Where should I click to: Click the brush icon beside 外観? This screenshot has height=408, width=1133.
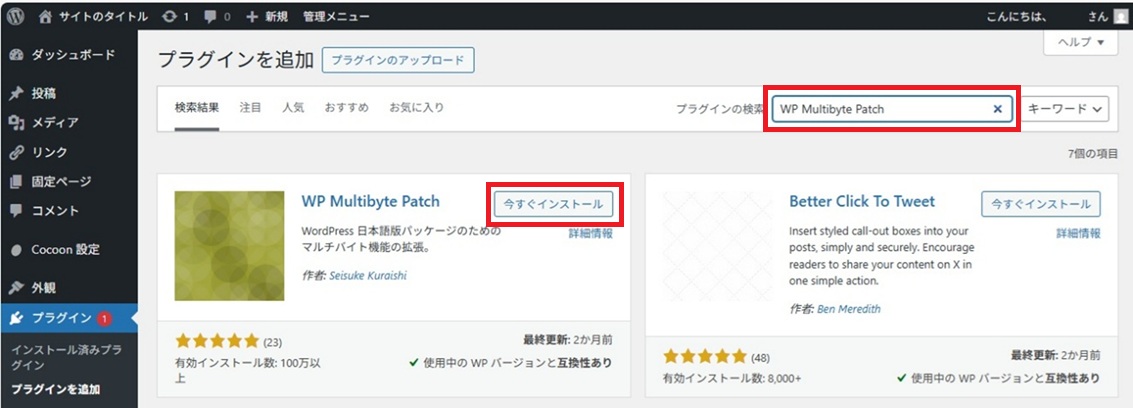pos(17,288)
